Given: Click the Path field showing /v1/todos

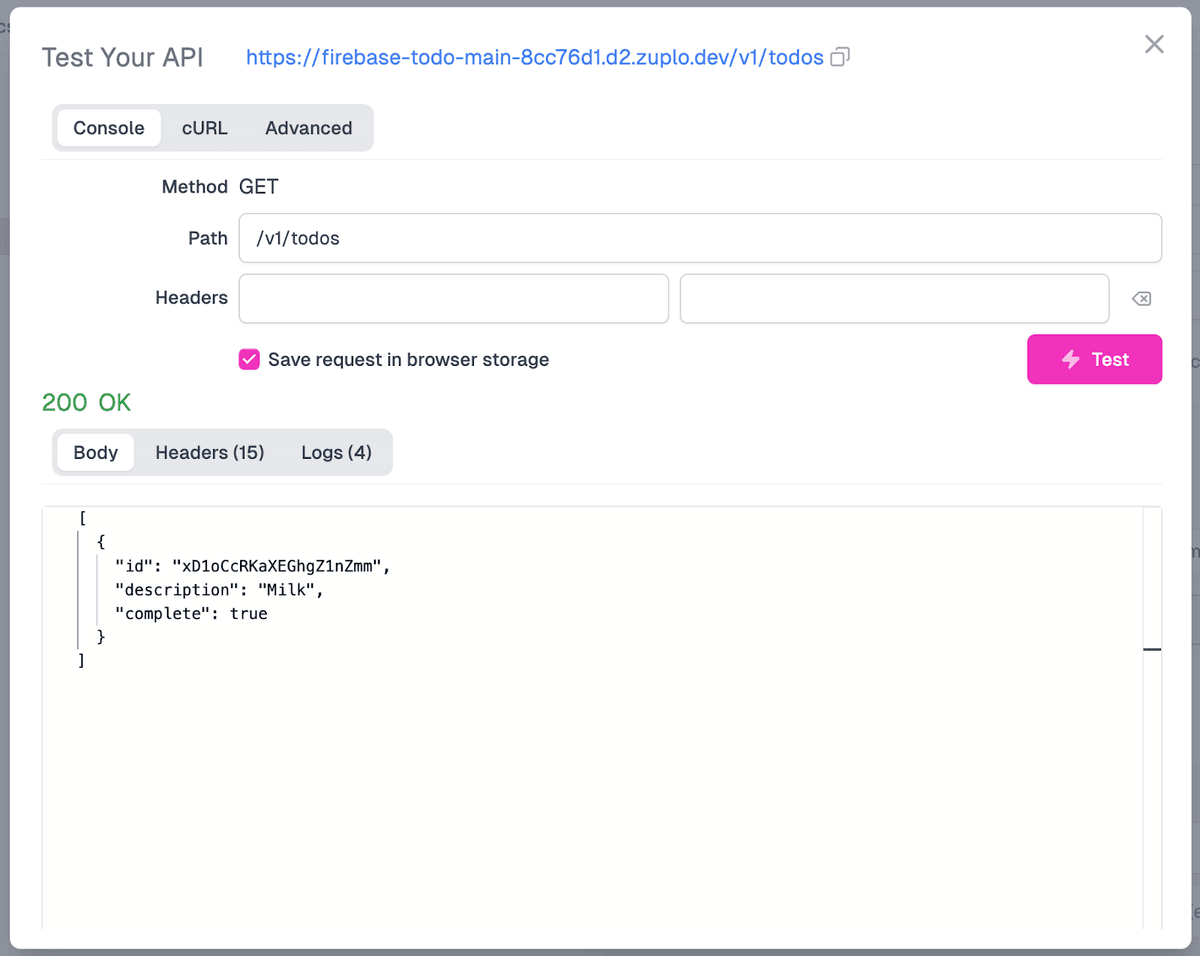Looking at the screenshot, I should click(700, 238).
